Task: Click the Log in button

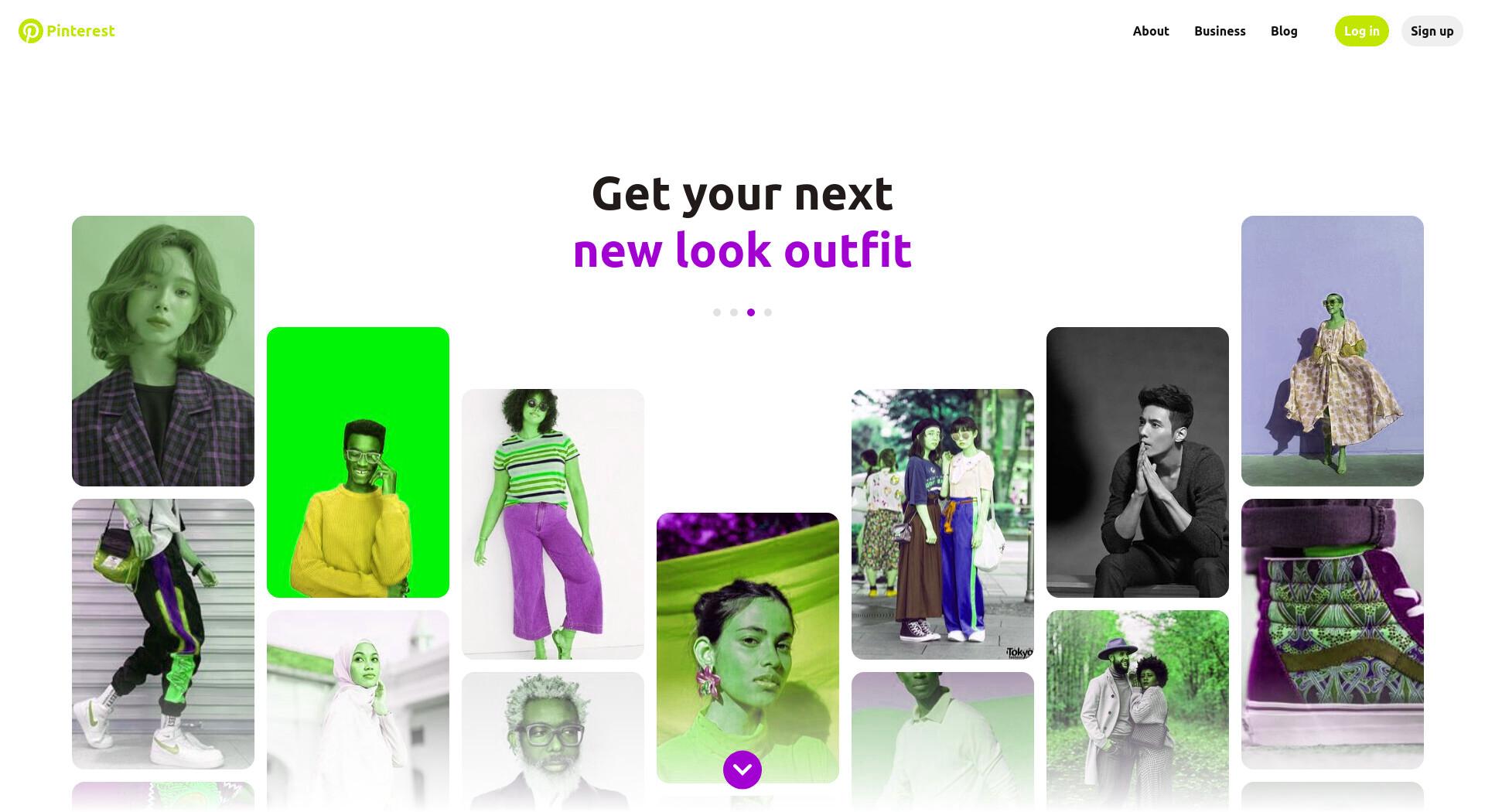Action: pos(1362,31)
